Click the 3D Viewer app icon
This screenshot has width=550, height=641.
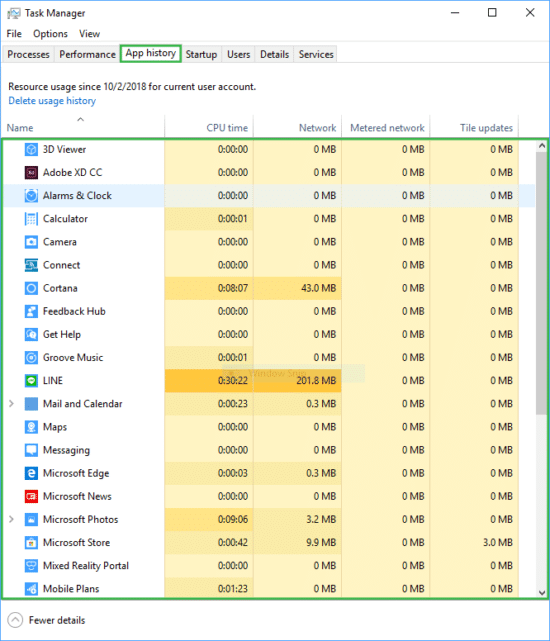(31, 150)
